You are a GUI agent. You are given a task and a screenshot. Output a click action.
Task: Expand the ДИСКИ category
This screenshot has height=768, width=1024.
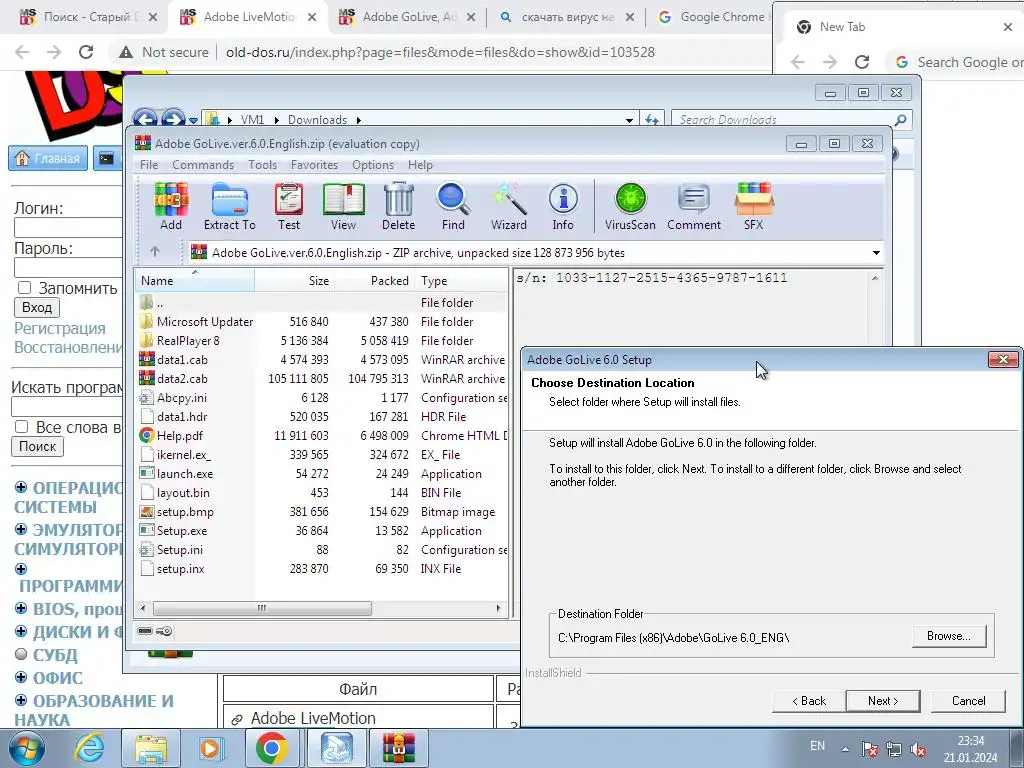(21, 631)
